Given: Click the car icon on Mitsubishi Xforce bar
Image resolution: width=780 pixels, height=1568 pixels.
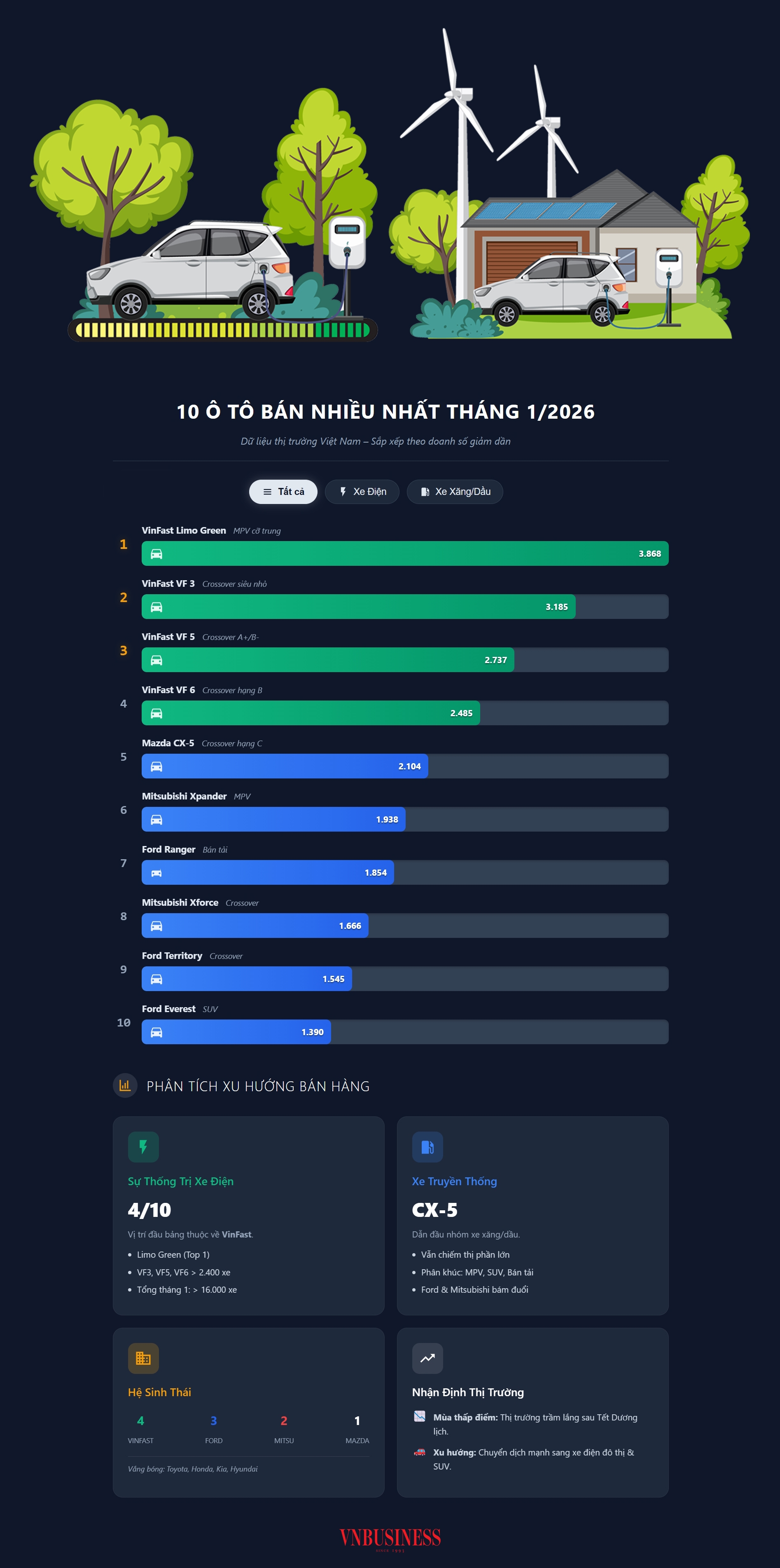Looking at the screenshot, I should pyautogui.click(x=156, y=926).
